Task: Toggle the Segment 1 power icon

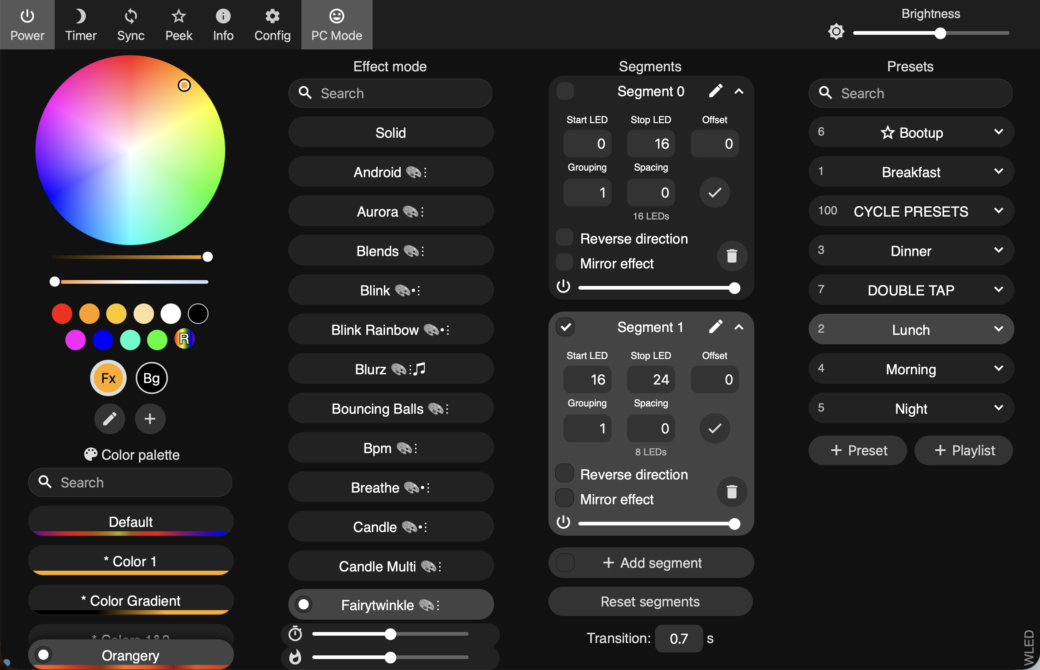Action: click(x=563, y=523)
